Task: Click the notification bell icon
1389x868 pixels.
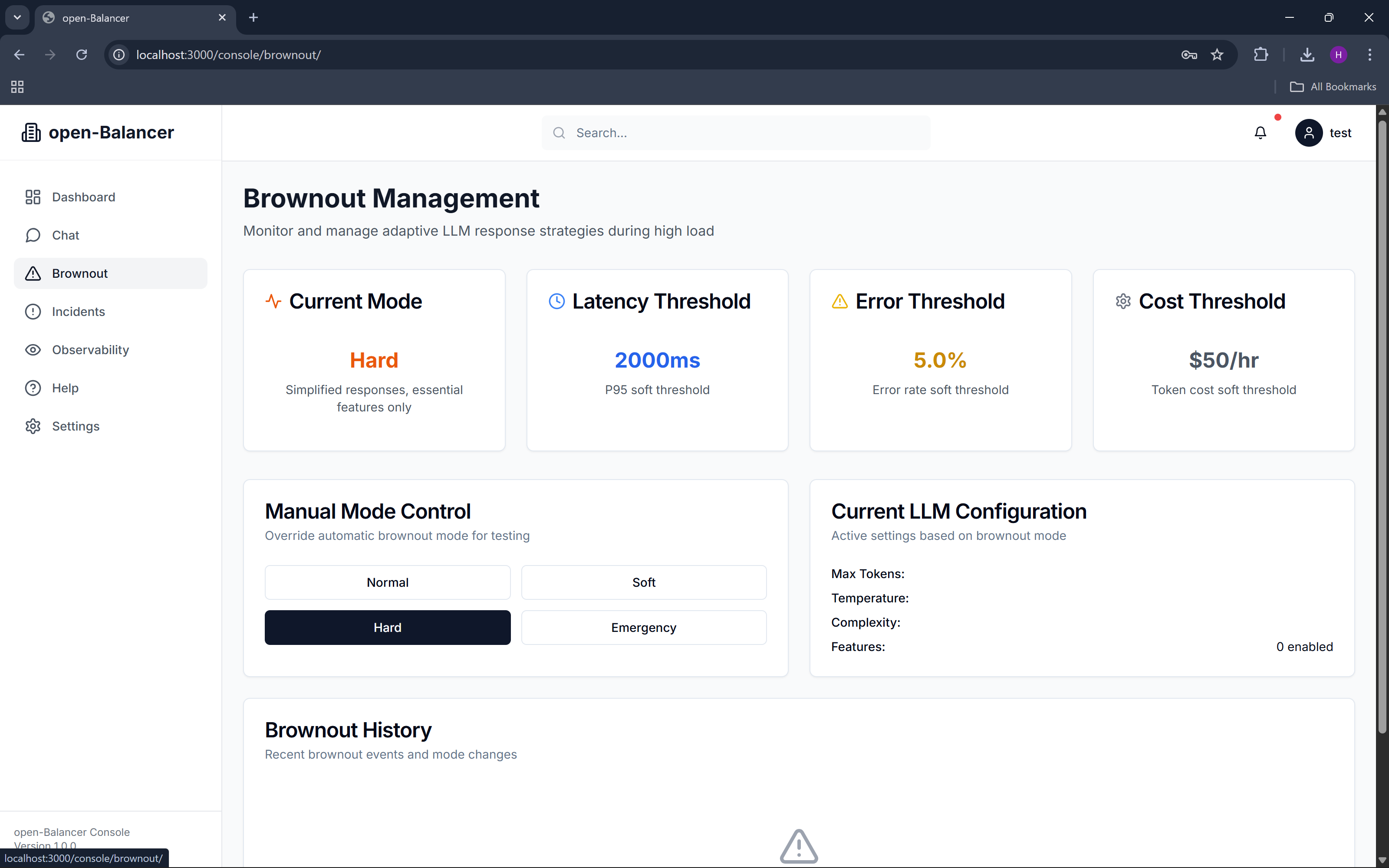Action: tap(1260, 133)
